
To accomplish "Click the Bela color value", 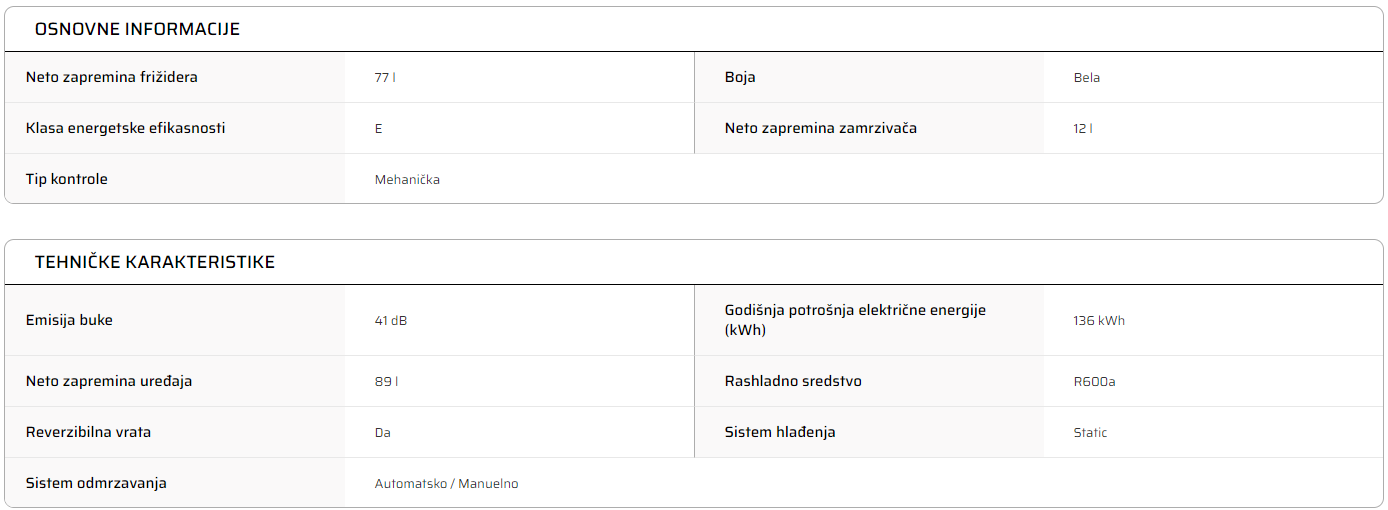I will point(1087,77).
